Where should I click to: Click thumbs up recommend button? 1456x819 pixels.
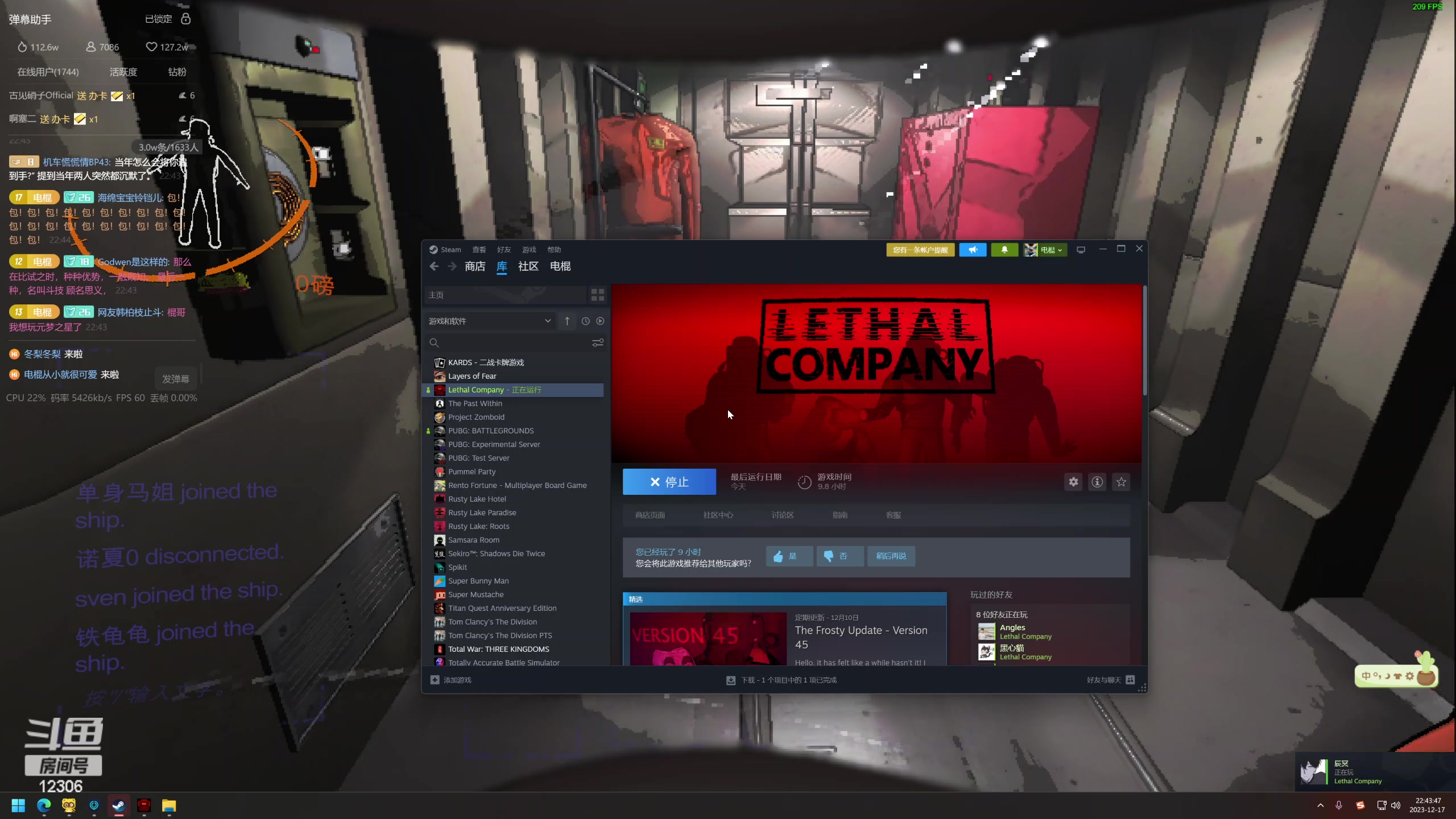[789, 556]
